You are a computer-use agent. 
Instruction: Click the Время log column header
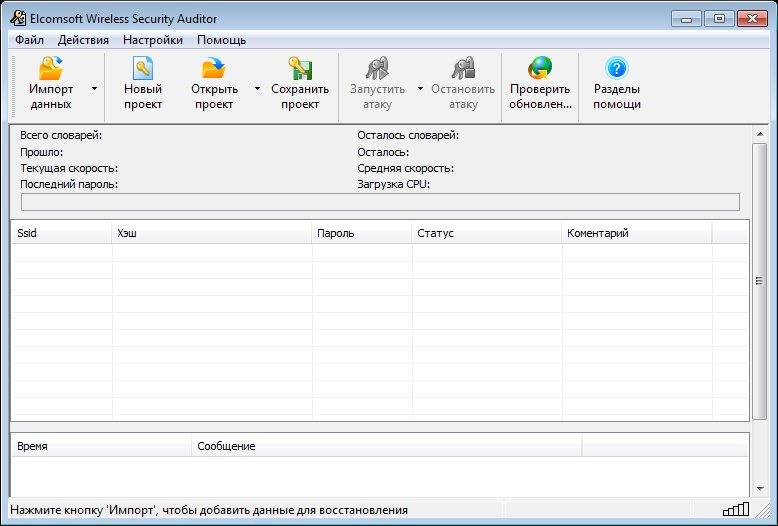[101, 446]
